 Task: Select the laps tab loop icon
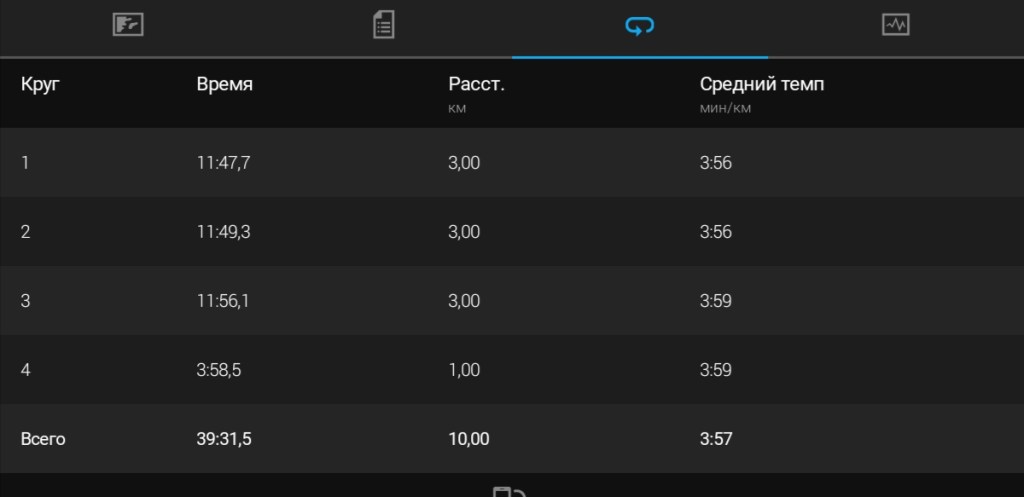point(640,26)
